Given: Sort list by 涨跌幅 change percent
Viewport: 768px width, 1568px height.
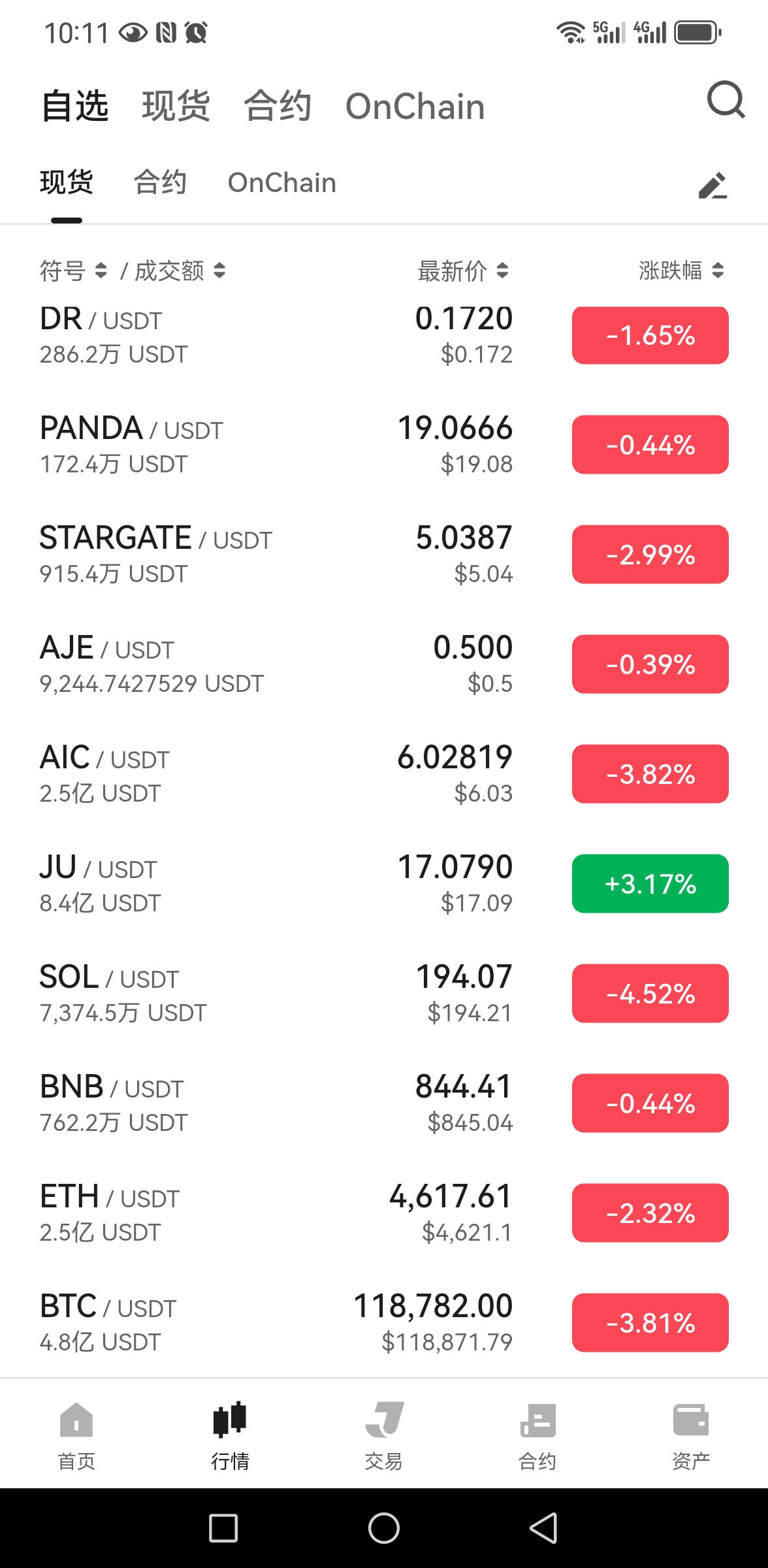Looking at the screenshot, I should (x=681, y=270).
